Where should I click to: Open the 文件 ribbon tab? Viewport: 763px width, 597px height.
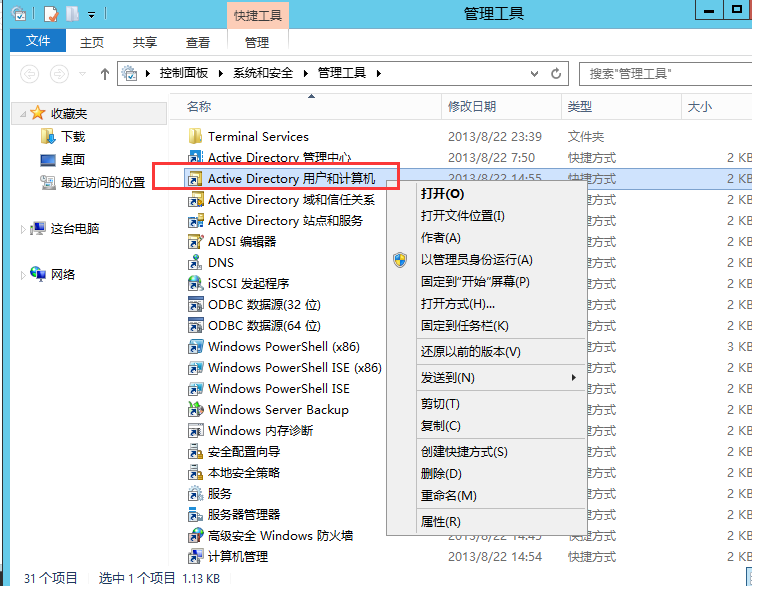pyautogui.click(x=38, y=40)
